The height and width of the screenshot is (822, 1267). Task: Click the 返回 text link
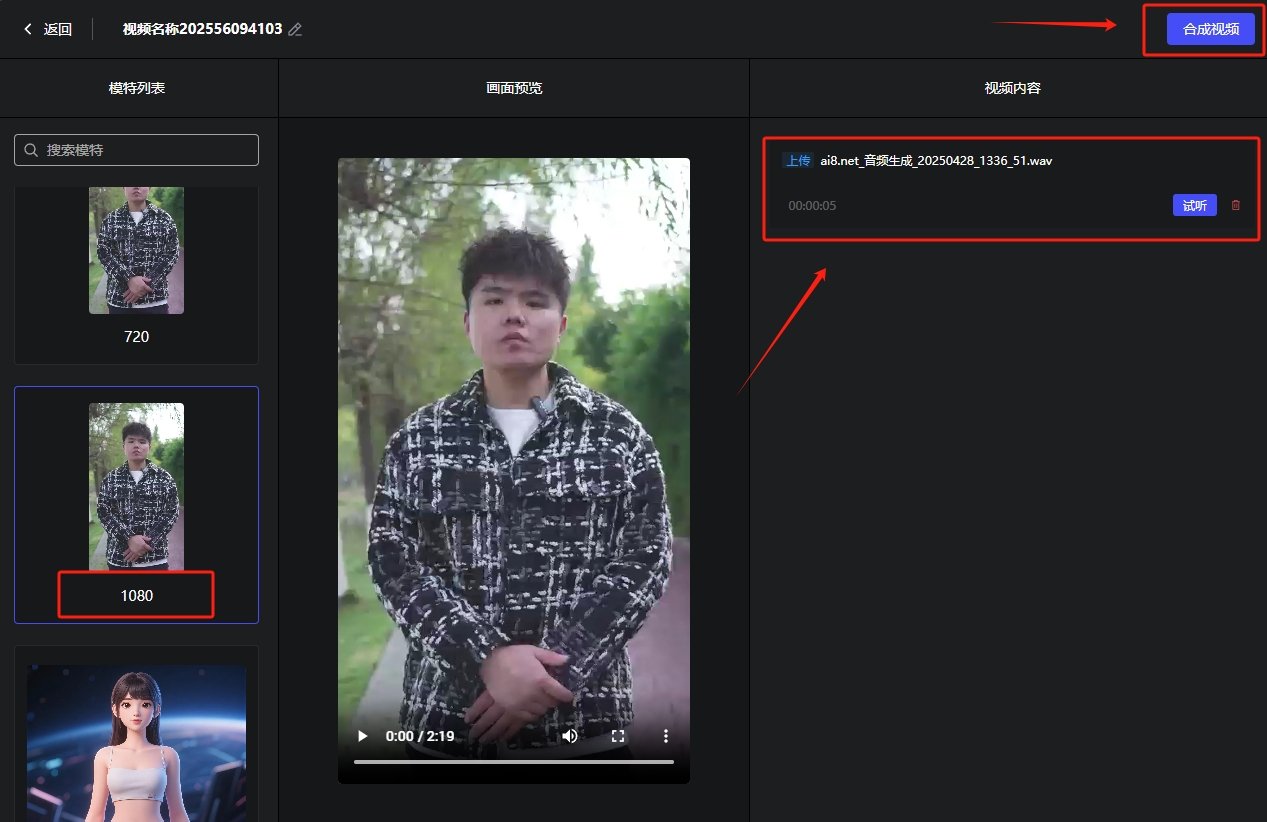pos(58,29)
